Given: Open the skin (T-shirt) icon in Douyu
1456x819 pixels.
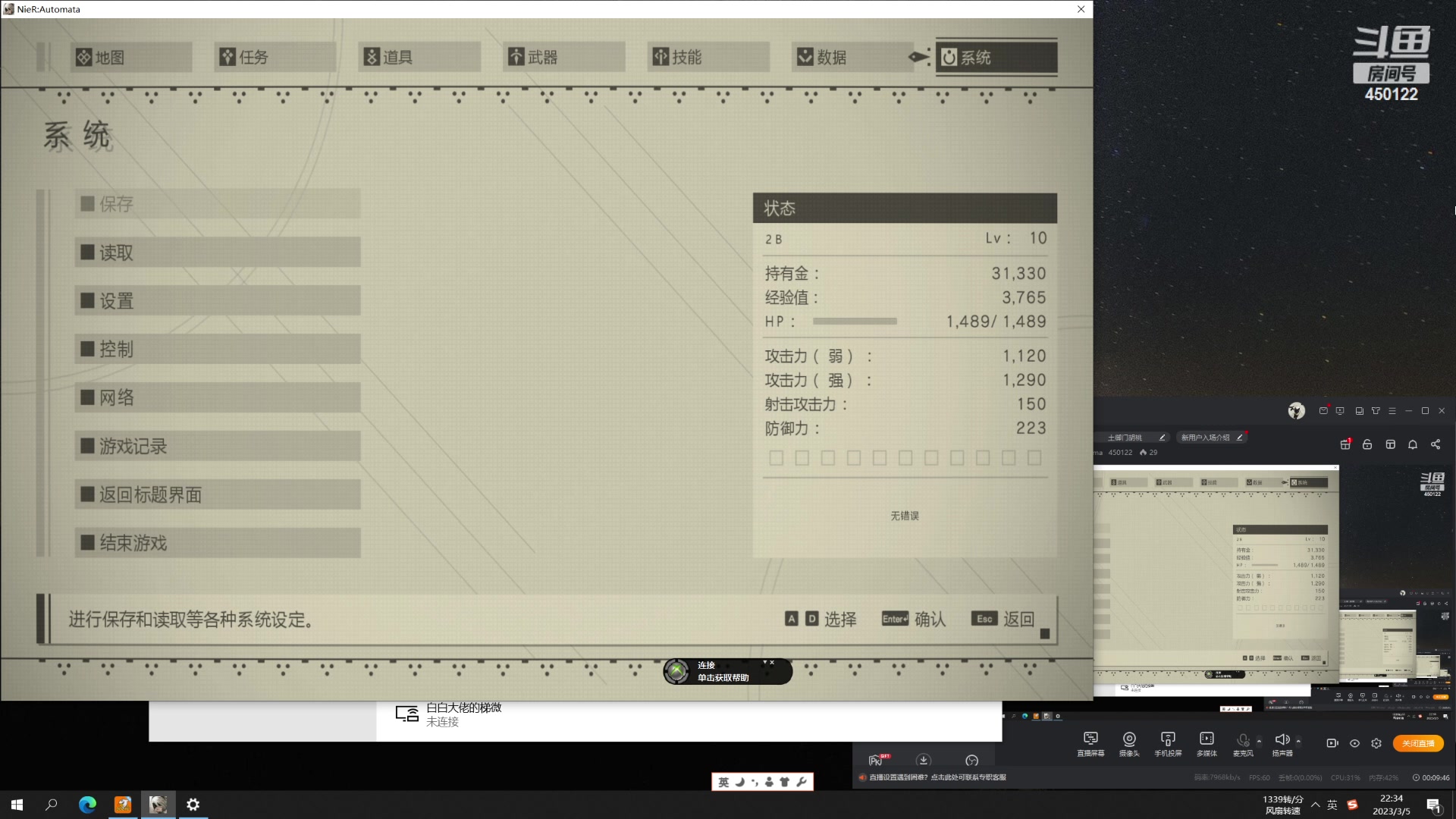Looking at the screenshot, I should [1376, 411].
